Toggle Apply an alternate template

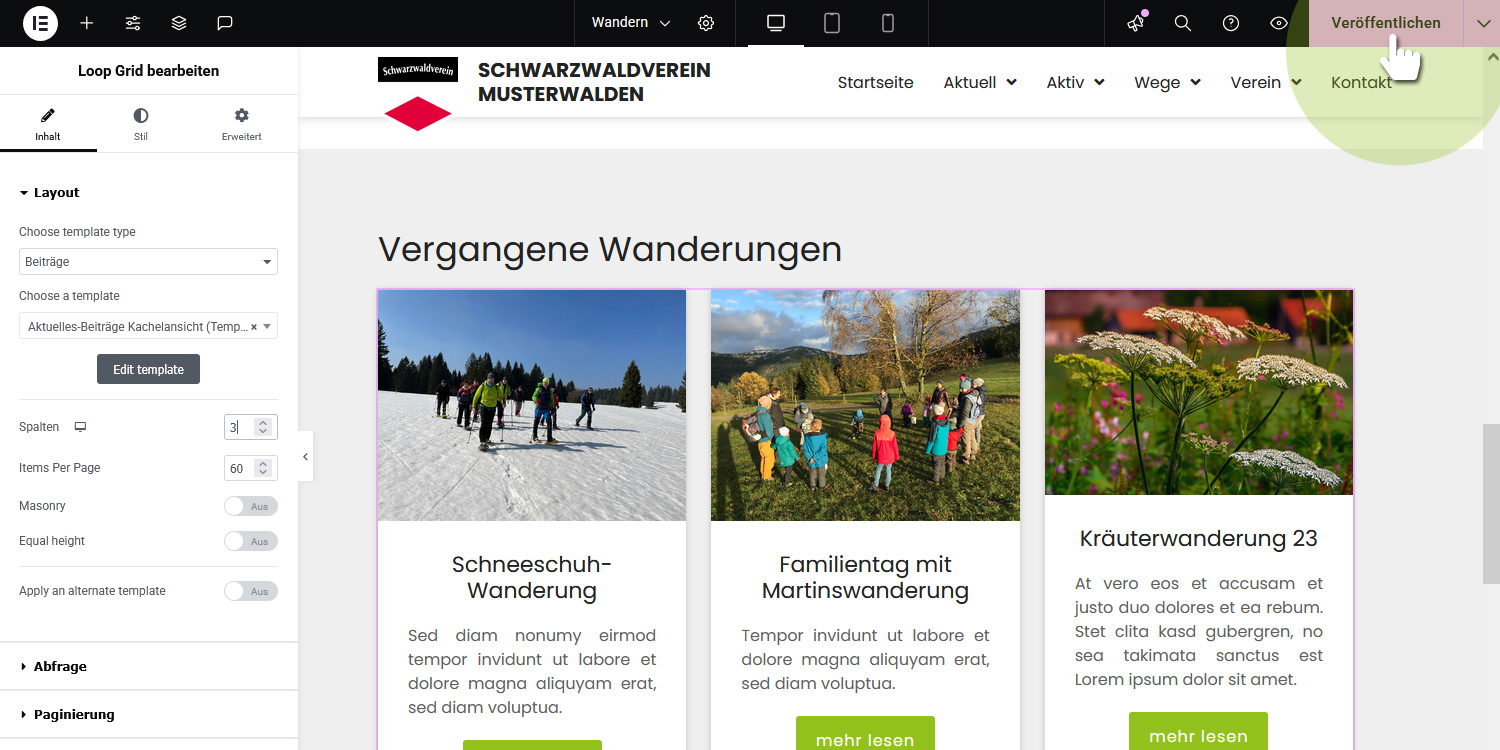250,591
